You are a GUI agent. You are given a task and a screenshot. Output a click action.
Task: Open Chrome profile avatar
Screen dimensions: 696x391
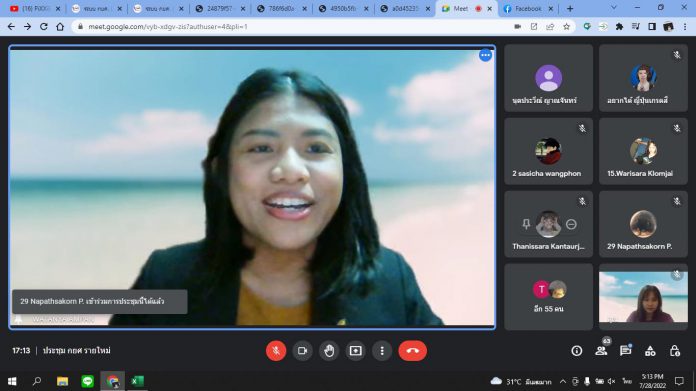(x=668, y=27)
